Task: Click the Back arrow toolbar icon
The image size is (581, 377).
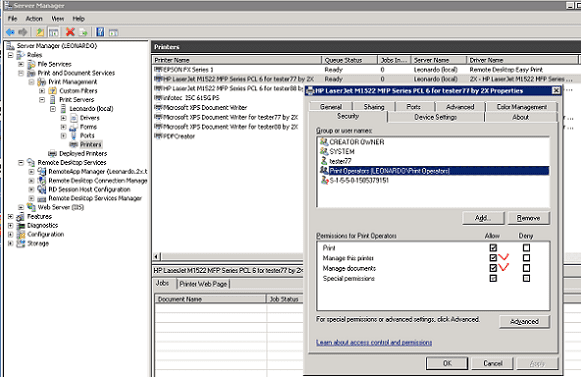Action: coord(10,32)
